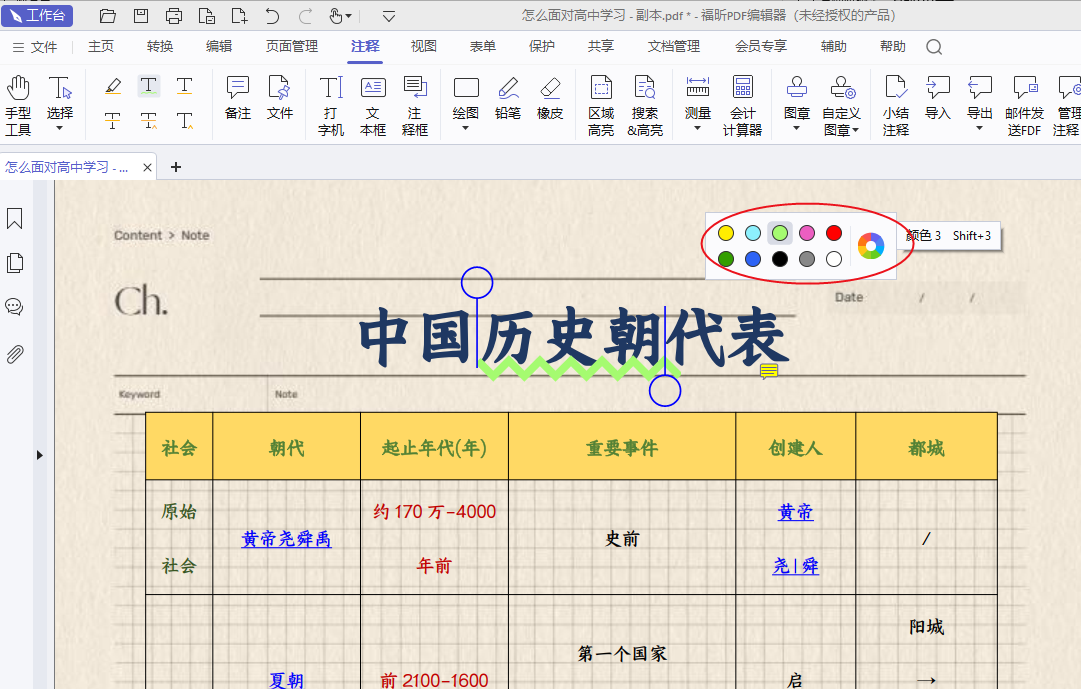The width and height of the screenshot is (1081, 689).
Task: Open the Bookmarks panel in left sidebar
Action: coord(15,219)
